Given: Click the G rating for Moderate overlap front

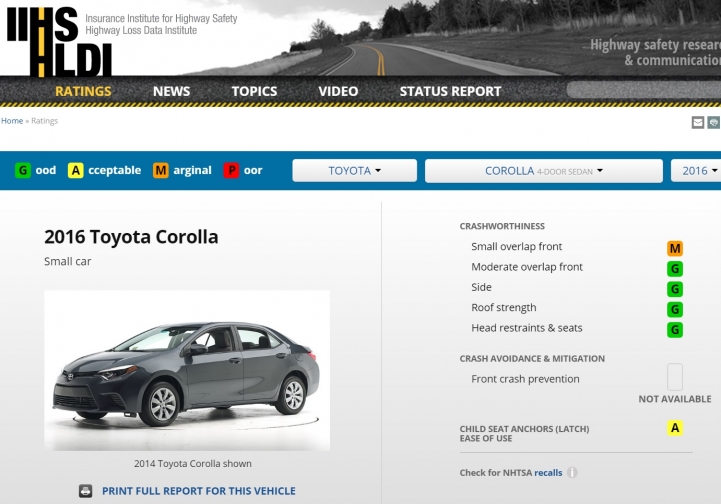Looking at the screenshot, I should click(x=675, y=269).
